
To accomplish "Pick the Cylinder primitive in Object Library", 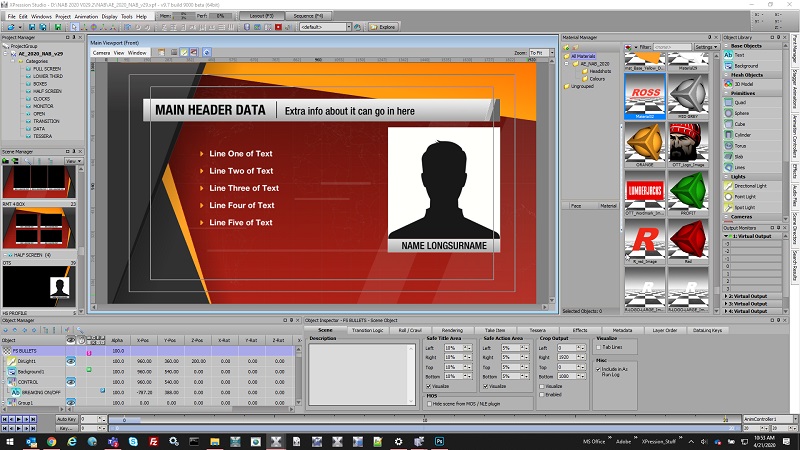I will coord(742,134).
